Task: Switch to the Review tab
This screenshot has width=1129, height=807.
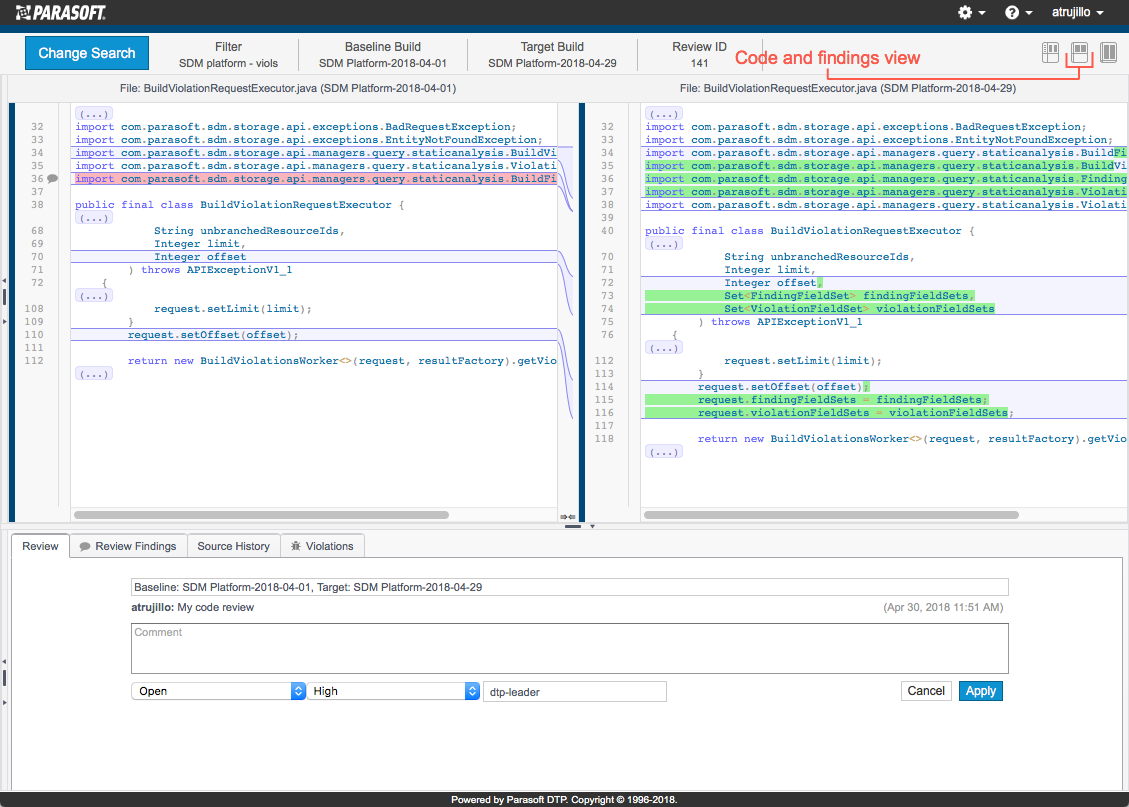Action: 40,546
